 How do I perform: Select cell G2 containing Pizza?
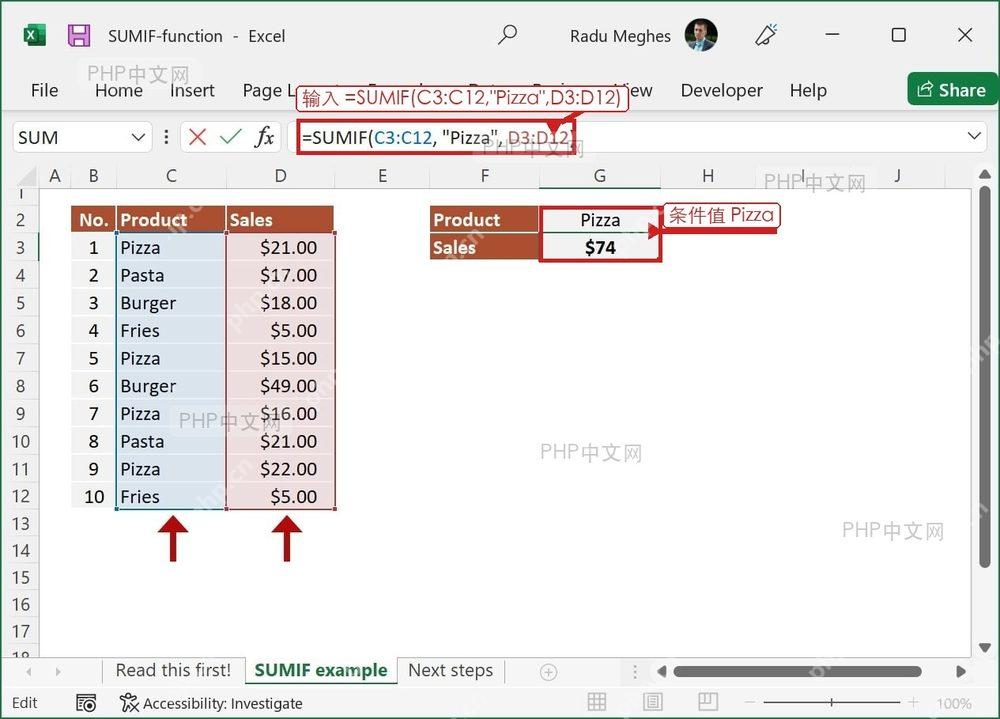599,220
